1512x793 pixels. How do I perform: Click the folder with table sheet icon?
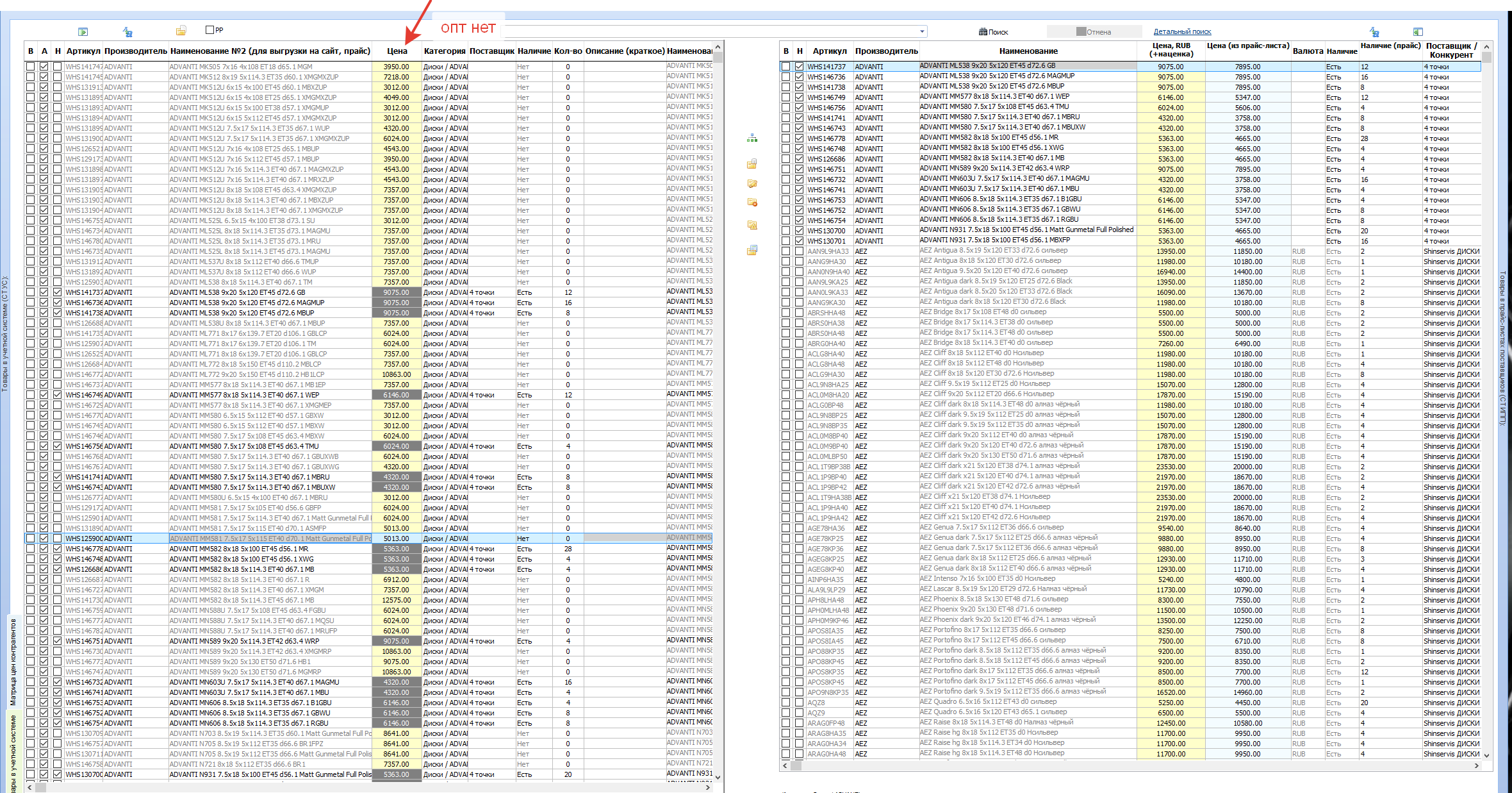pos(752,250)
